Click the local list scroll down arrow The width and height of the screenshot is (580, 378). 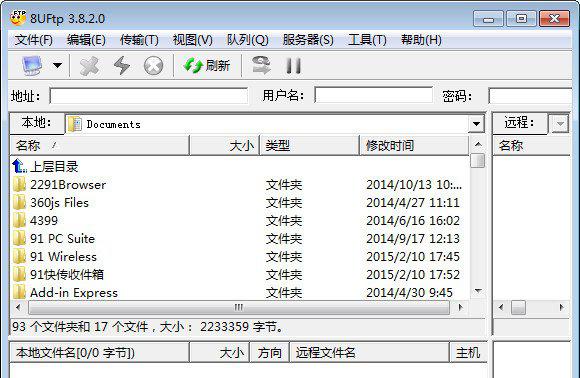pyautogui.click(x=478, y=291)
